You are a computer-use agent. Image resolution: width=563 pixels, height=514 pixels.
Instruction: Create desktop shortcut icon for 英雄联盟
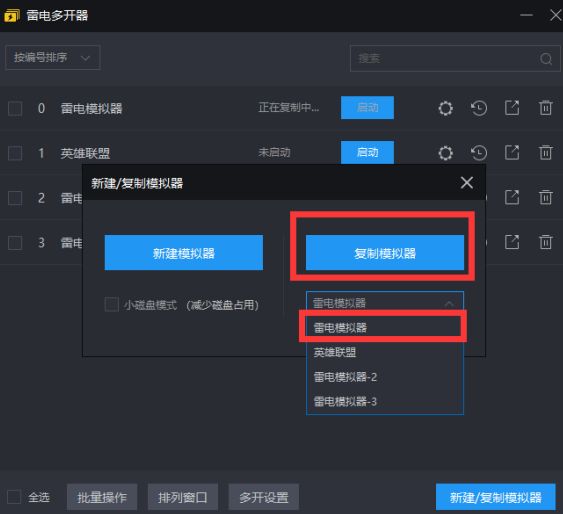(512, 153)
